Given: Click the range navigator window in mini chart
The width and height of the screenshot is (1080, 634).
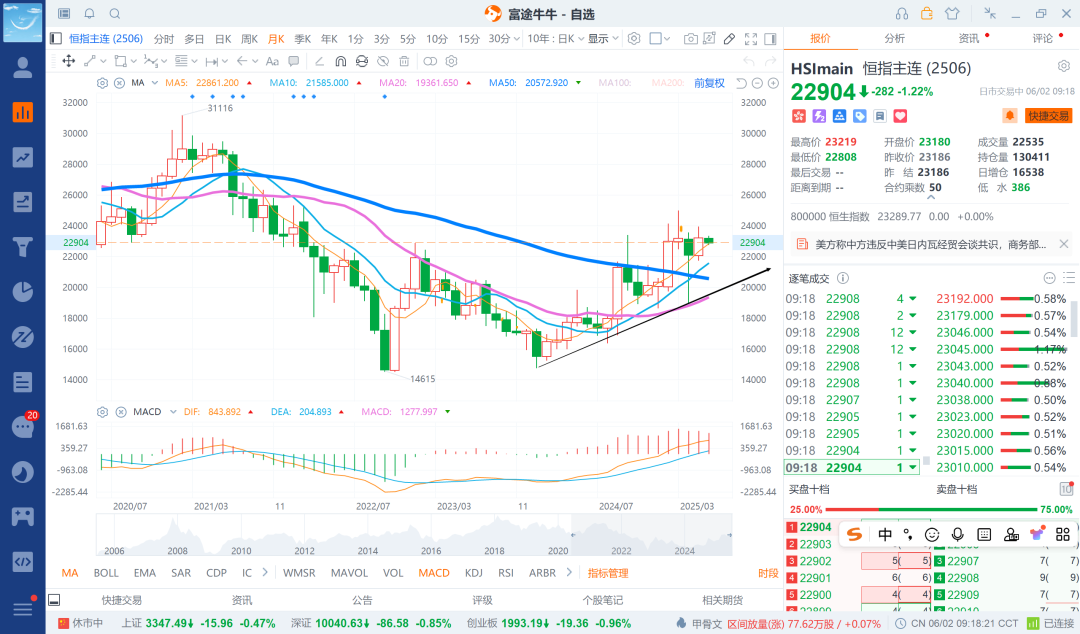Looking at the screenshot, I should coord(651,535).
